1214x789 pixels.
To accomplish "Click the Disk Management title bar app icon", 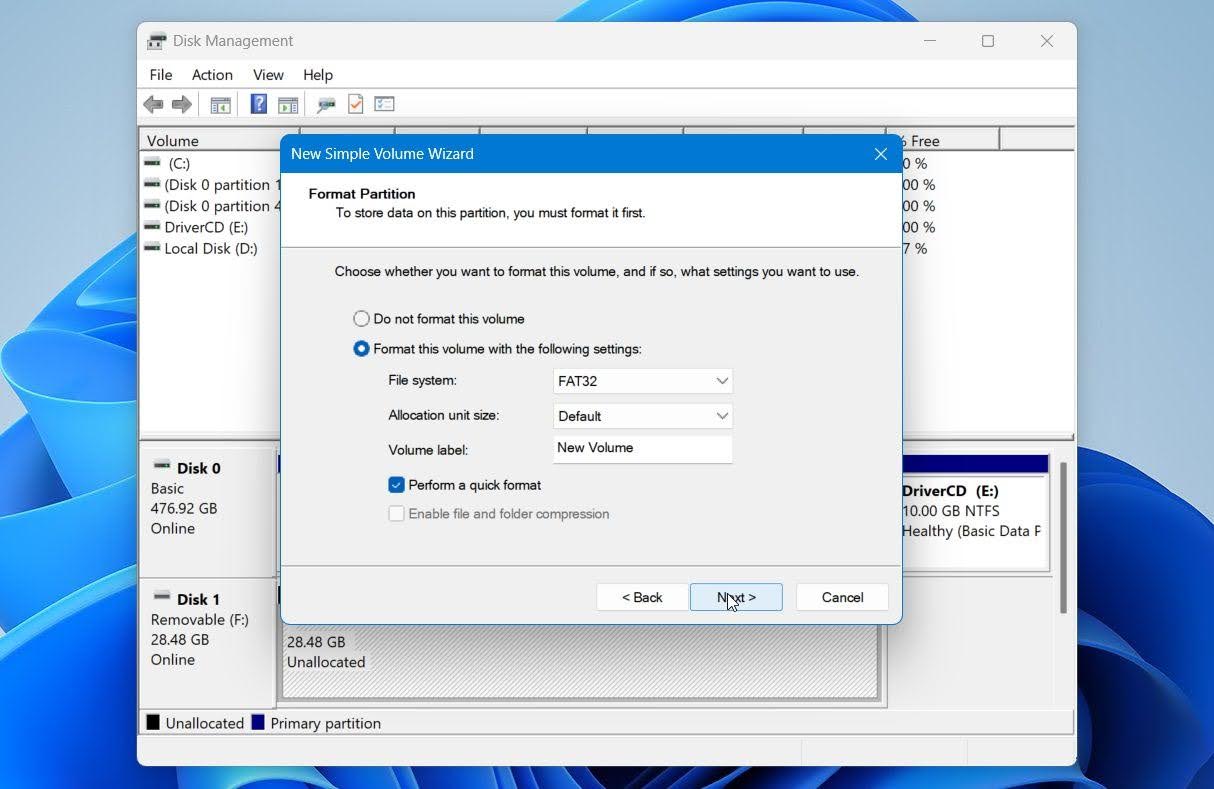I will (x=156, y=41).
